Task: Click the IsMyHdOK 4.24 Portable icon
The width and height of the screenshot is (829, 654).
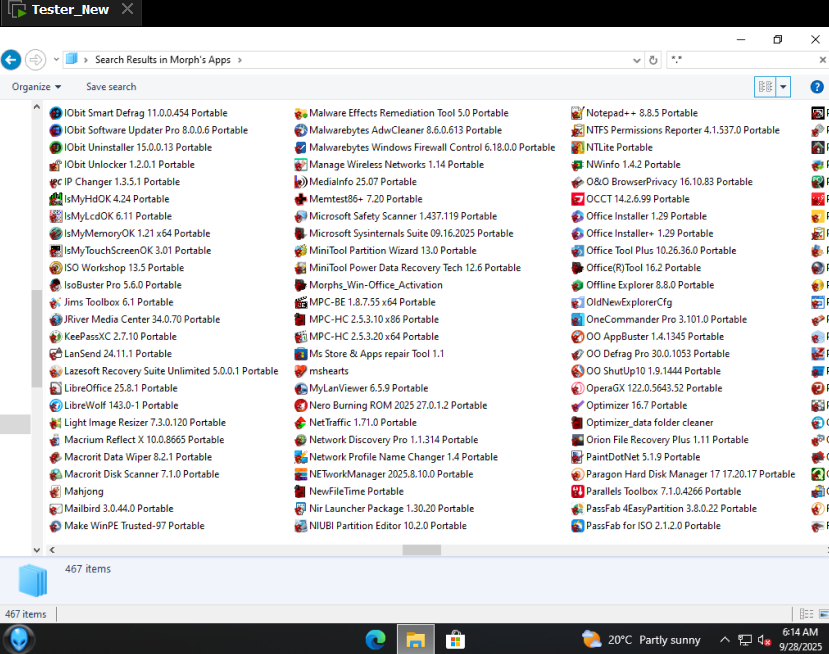Action: (x=56, y=199)
